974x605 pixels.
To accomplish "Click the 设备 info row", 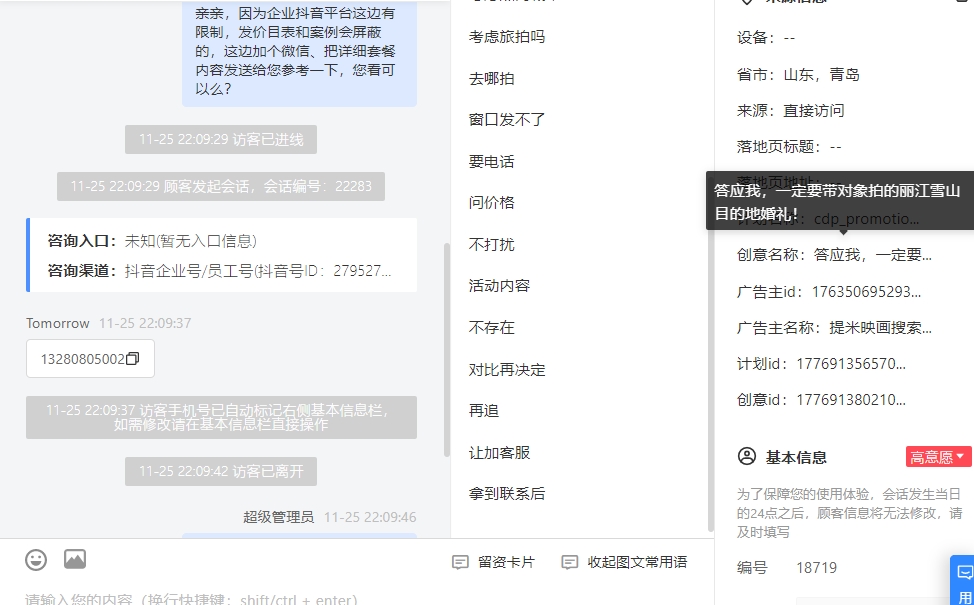I will click(766, 38).
